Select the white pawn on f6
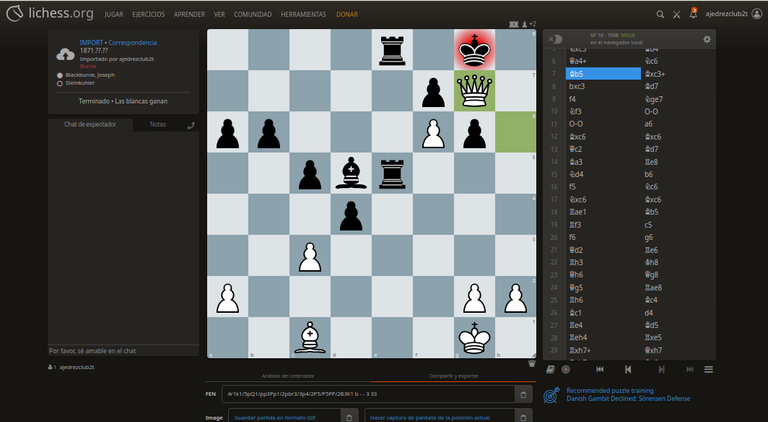This screenshot has width=768, height=422. coord(433,132)
